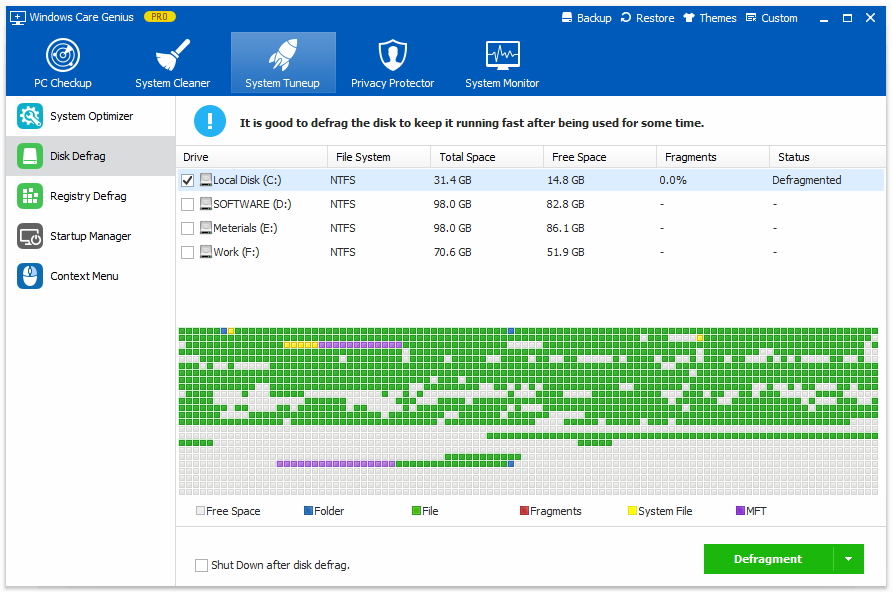The height and width of the screenshot is (592, 892).
Task: Expand the Defragment button dropdown arrow
Action: point(849,559)
